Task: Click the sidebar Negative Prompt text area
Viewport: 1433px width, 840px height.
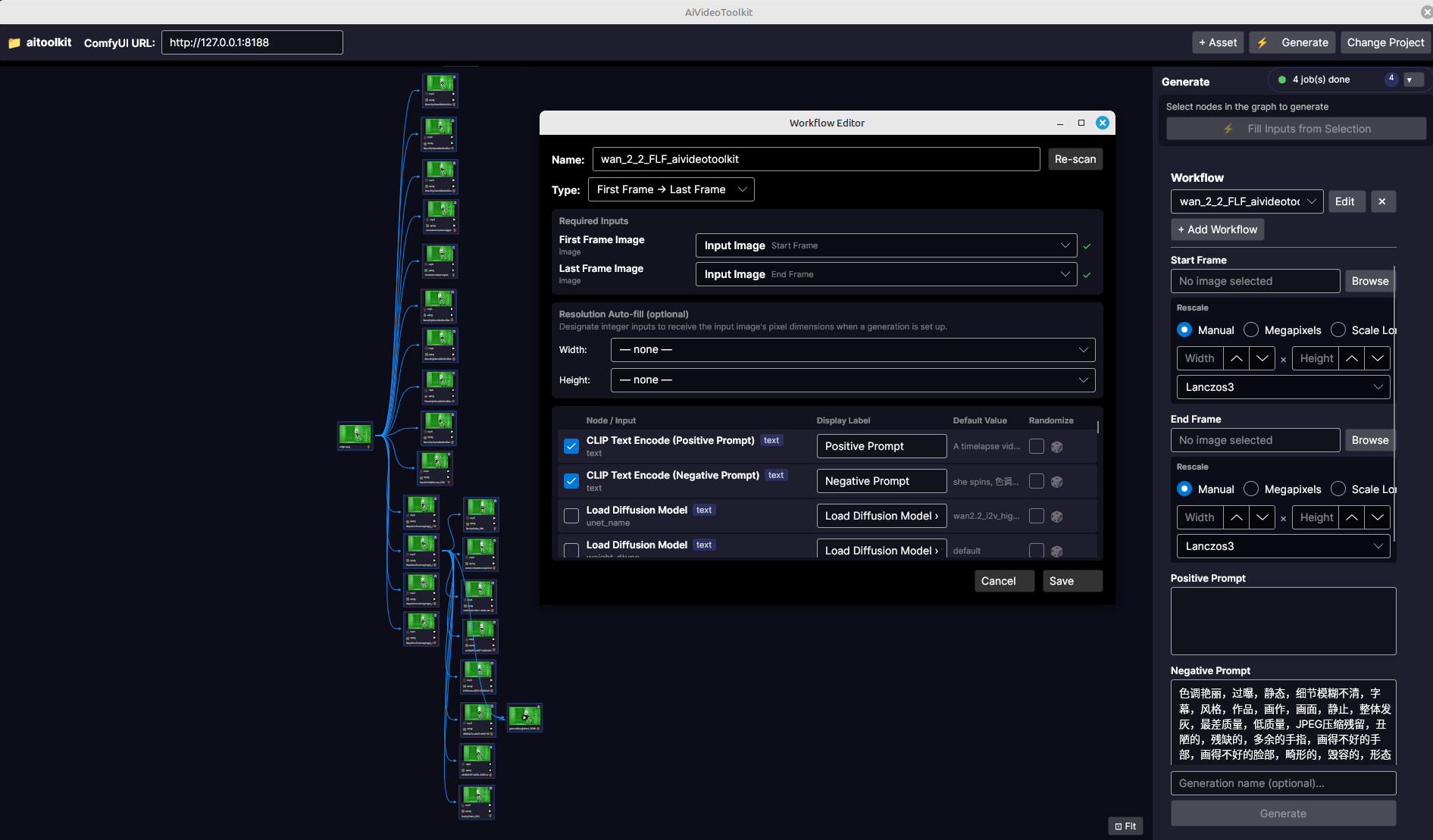Action: 1283,723
